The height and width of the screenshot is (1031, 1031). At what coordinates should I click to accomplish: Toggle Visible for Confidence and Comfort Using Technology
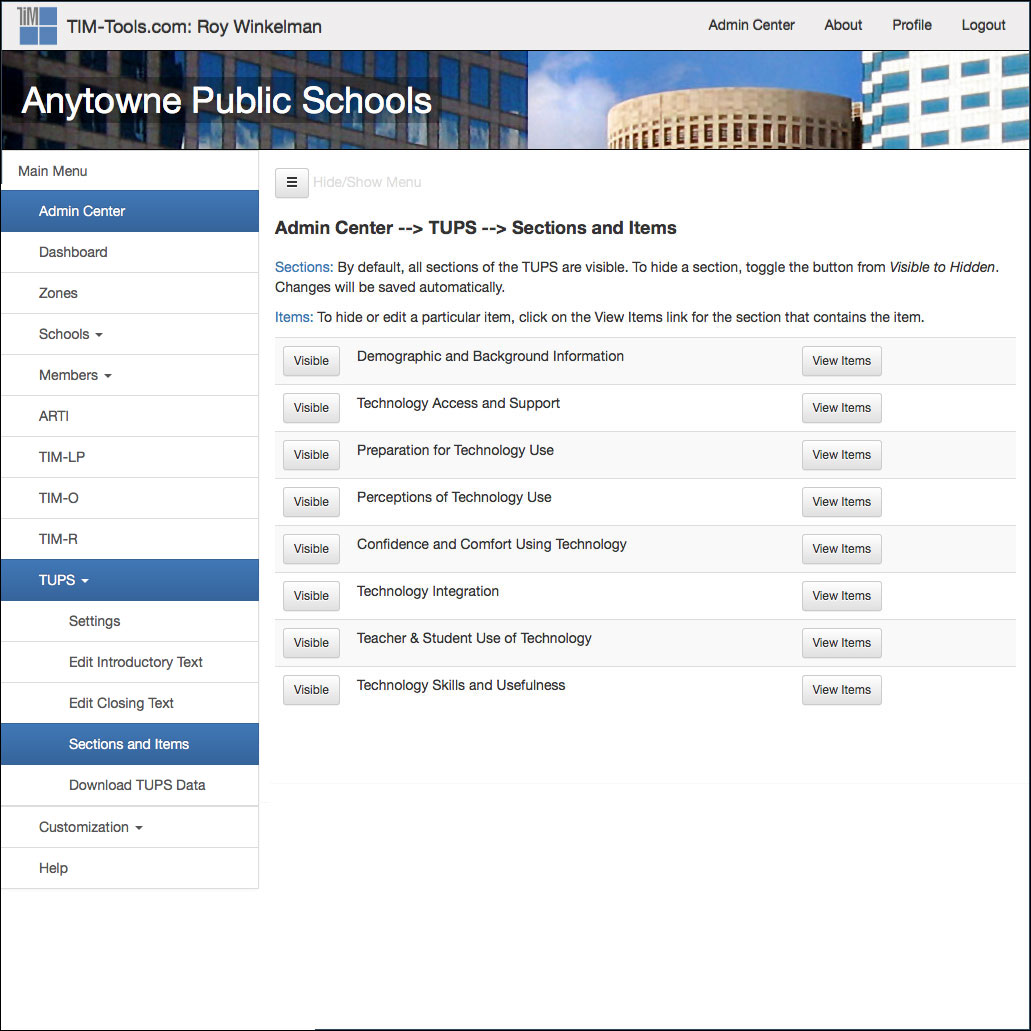pyautogui.click(x=311, y=549)
